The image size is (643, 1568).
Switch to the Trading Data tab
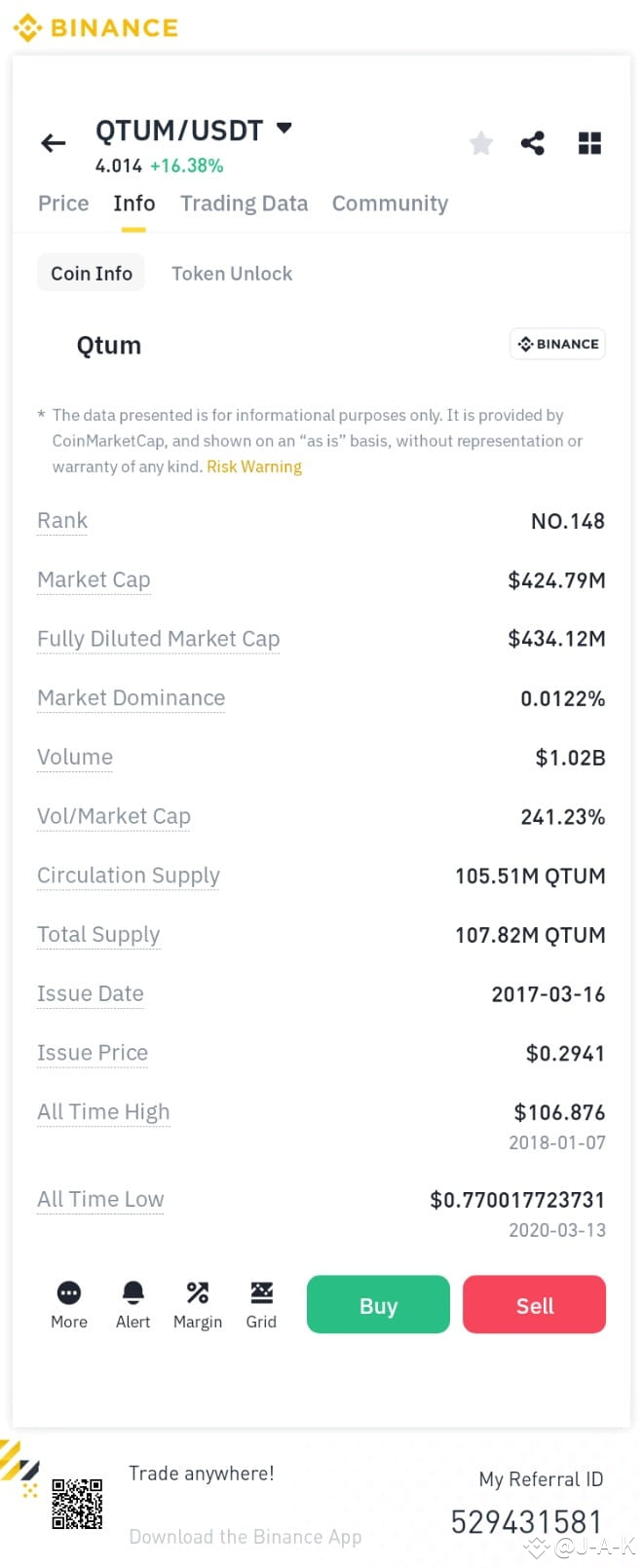pos(244,203)
